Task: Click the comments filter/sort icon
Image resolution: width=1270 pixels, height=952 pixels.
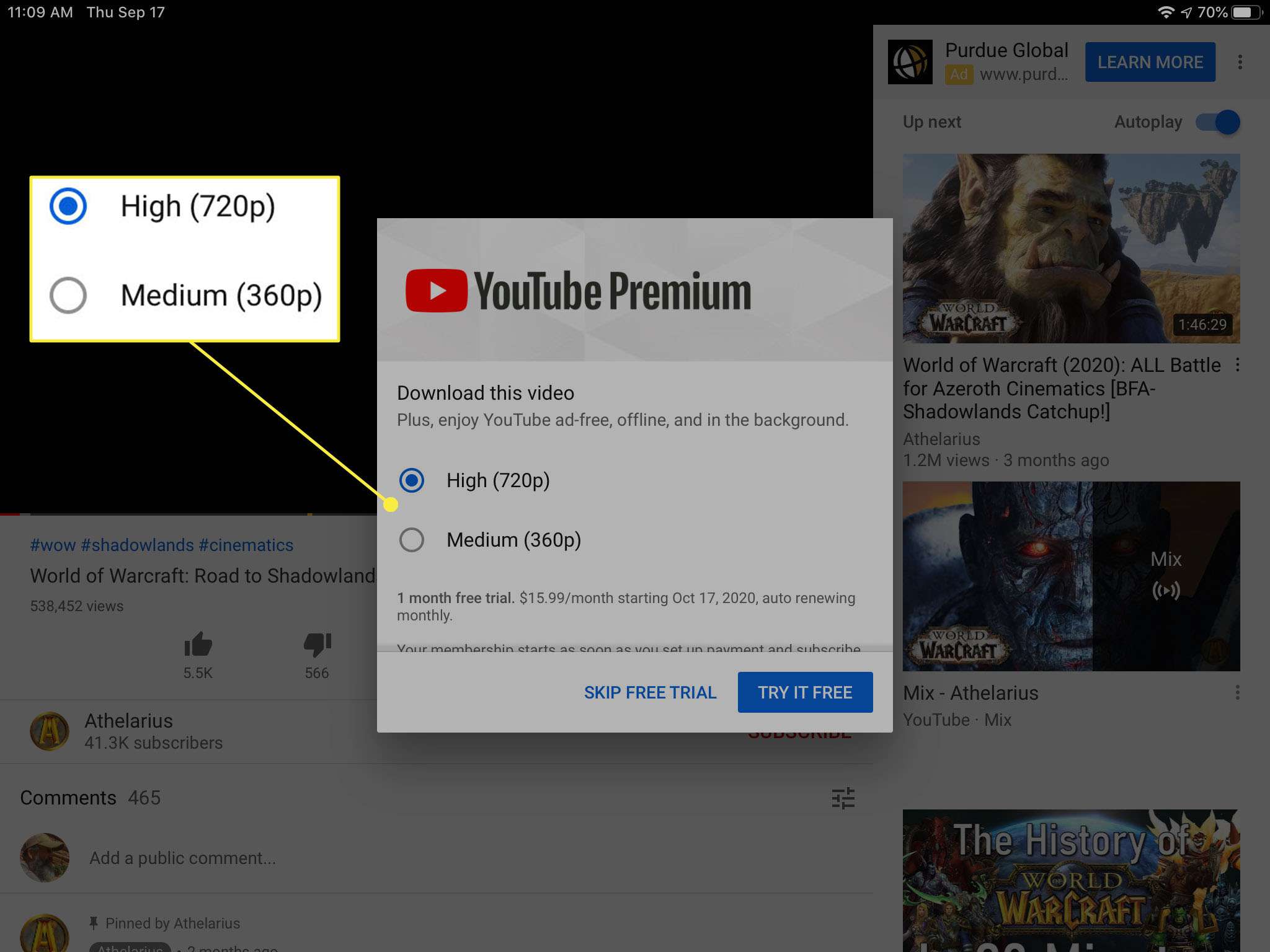Action: (843, 797)
